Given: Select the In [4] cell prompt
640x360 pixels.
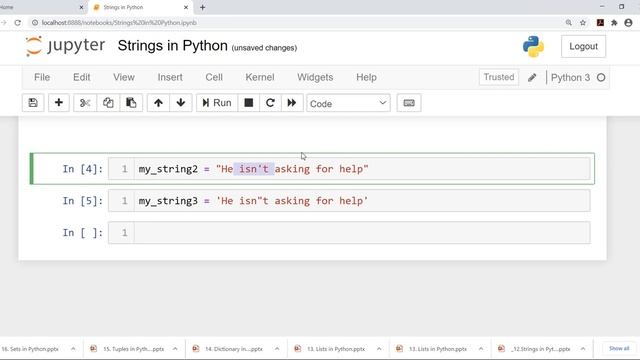Looking at the screenshot, I should coord(82,169).
